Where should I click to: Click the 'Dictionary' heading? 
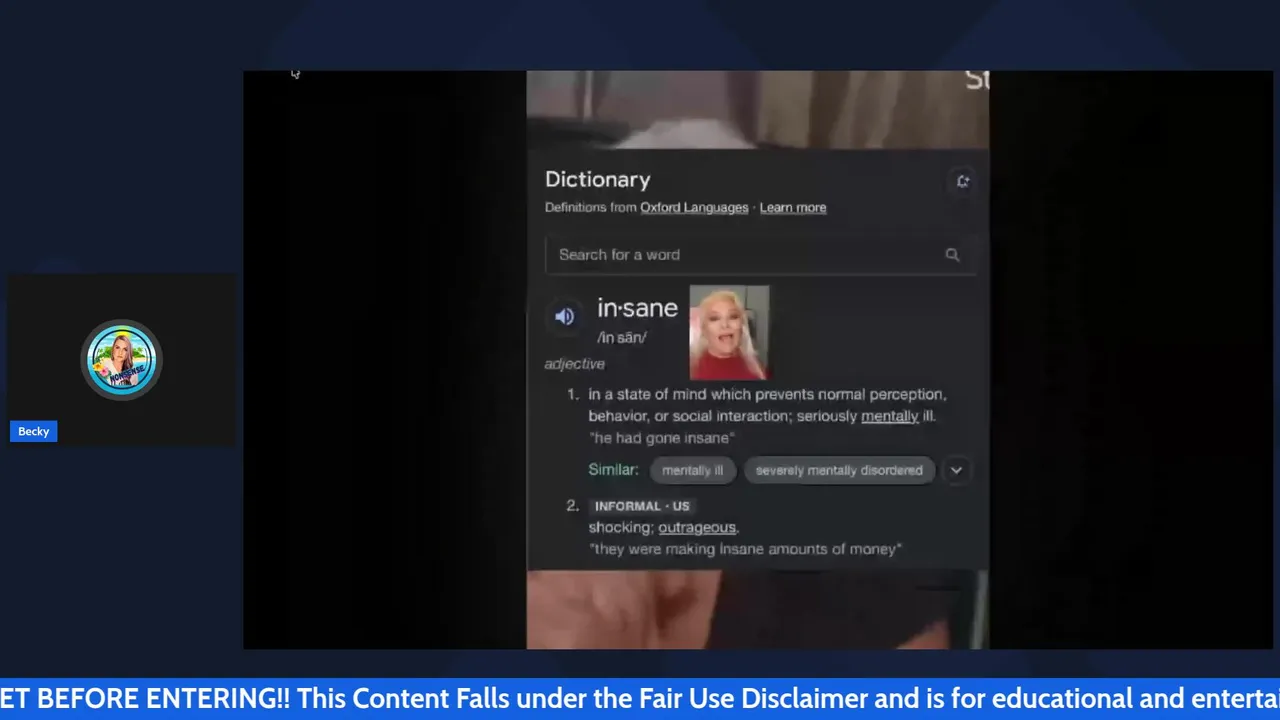[597, 180]
